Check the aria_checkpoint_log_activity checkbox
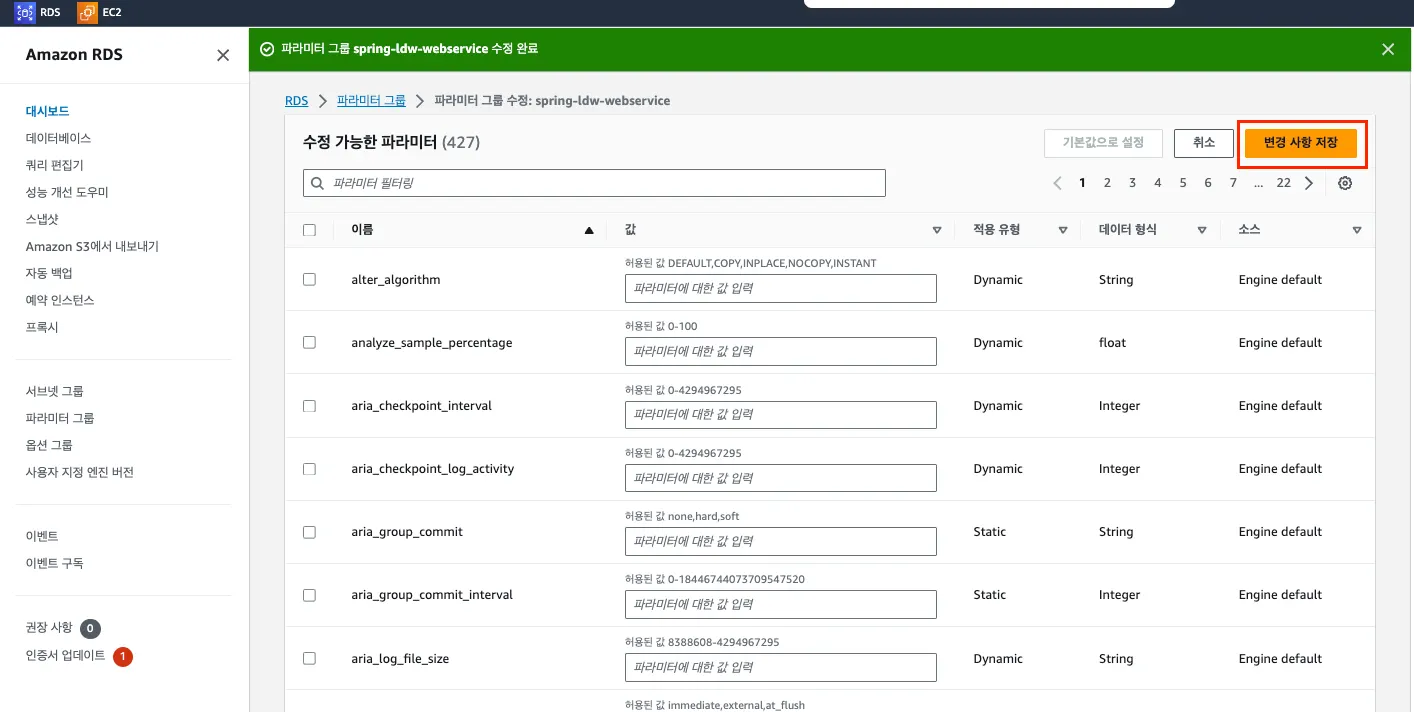The image size is (1414, 712). pos(309,469)
